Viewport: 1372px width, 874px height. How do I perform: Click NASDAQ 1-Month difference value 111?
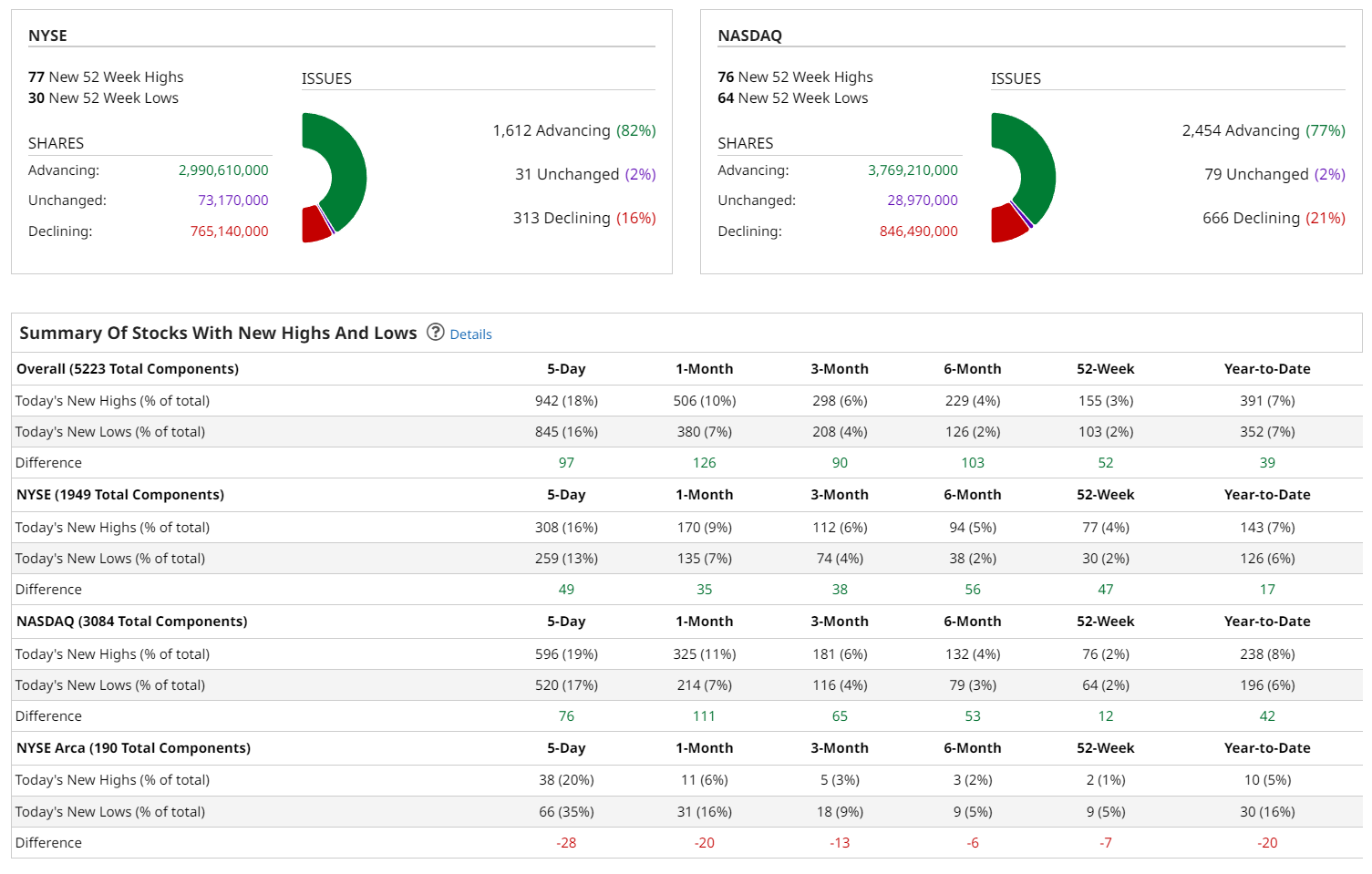[x=705, y=716]
